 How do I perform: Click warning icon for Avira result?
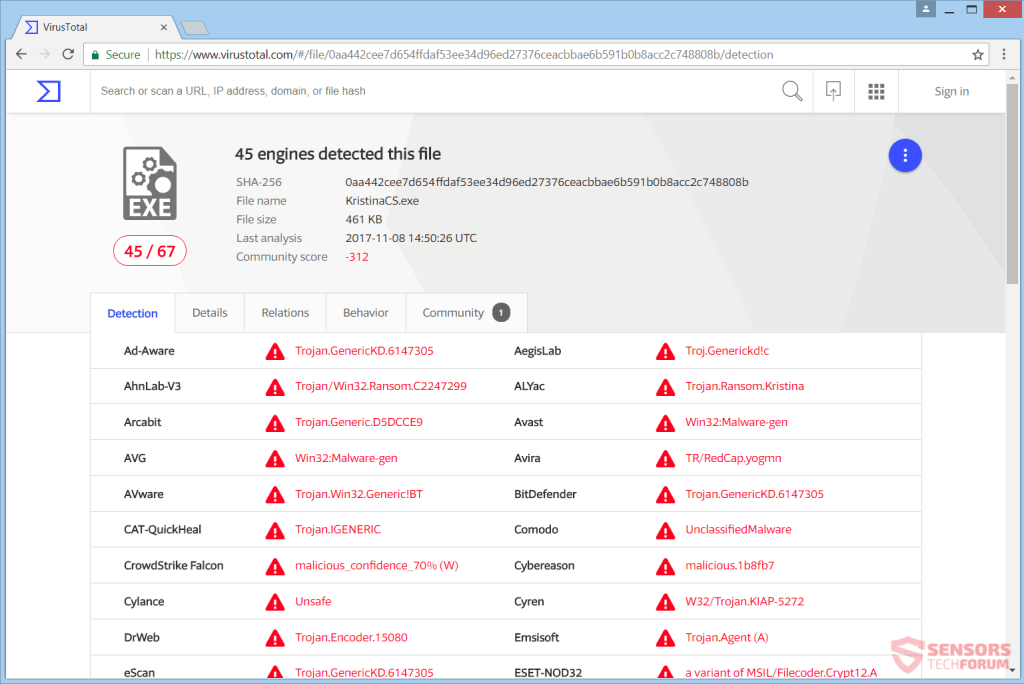click(665, 459)
